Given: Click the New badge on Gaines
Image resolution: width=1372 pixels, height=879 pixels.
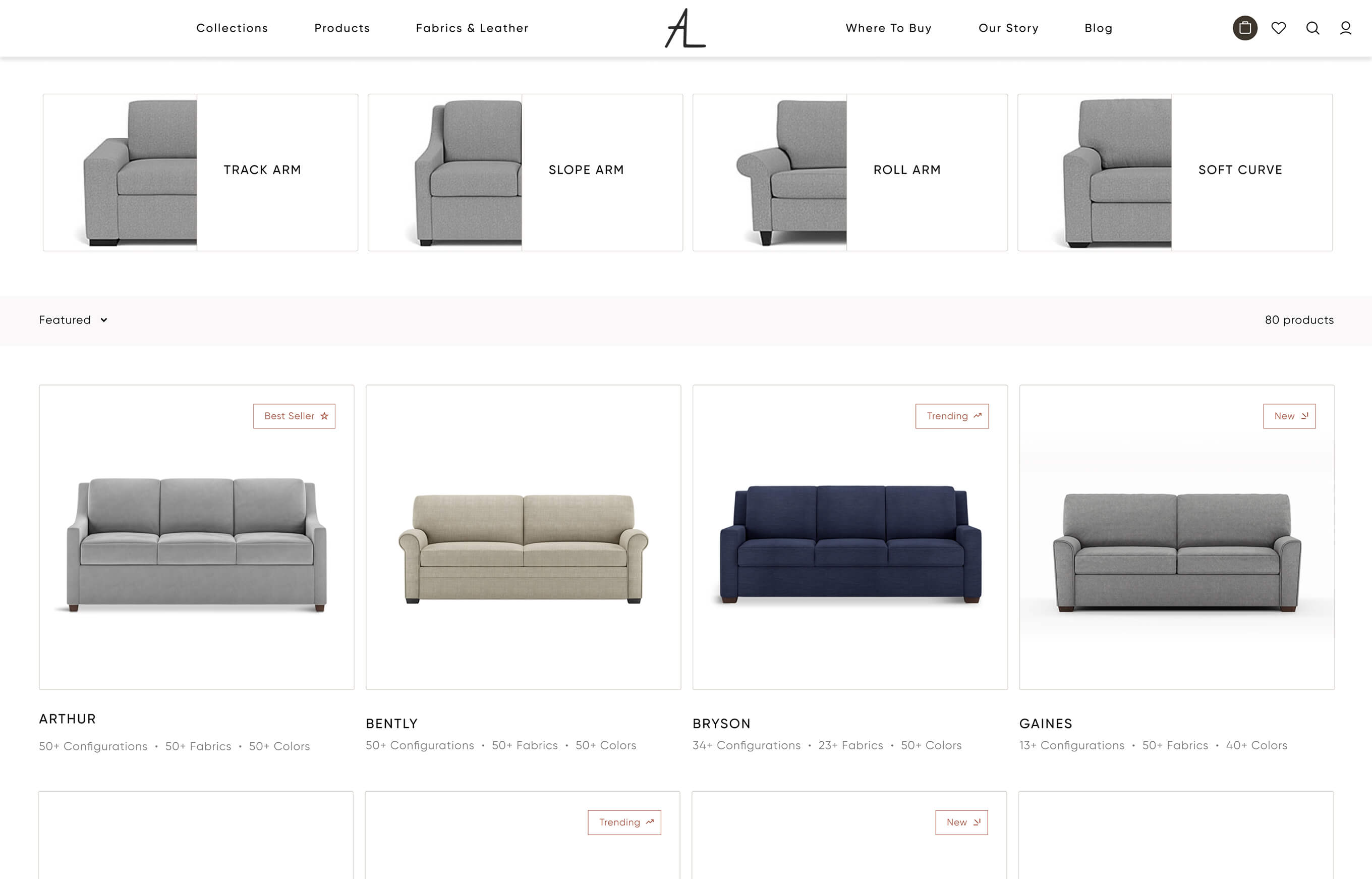Looking at the screenshot, I should click(x=1289, y=416).
